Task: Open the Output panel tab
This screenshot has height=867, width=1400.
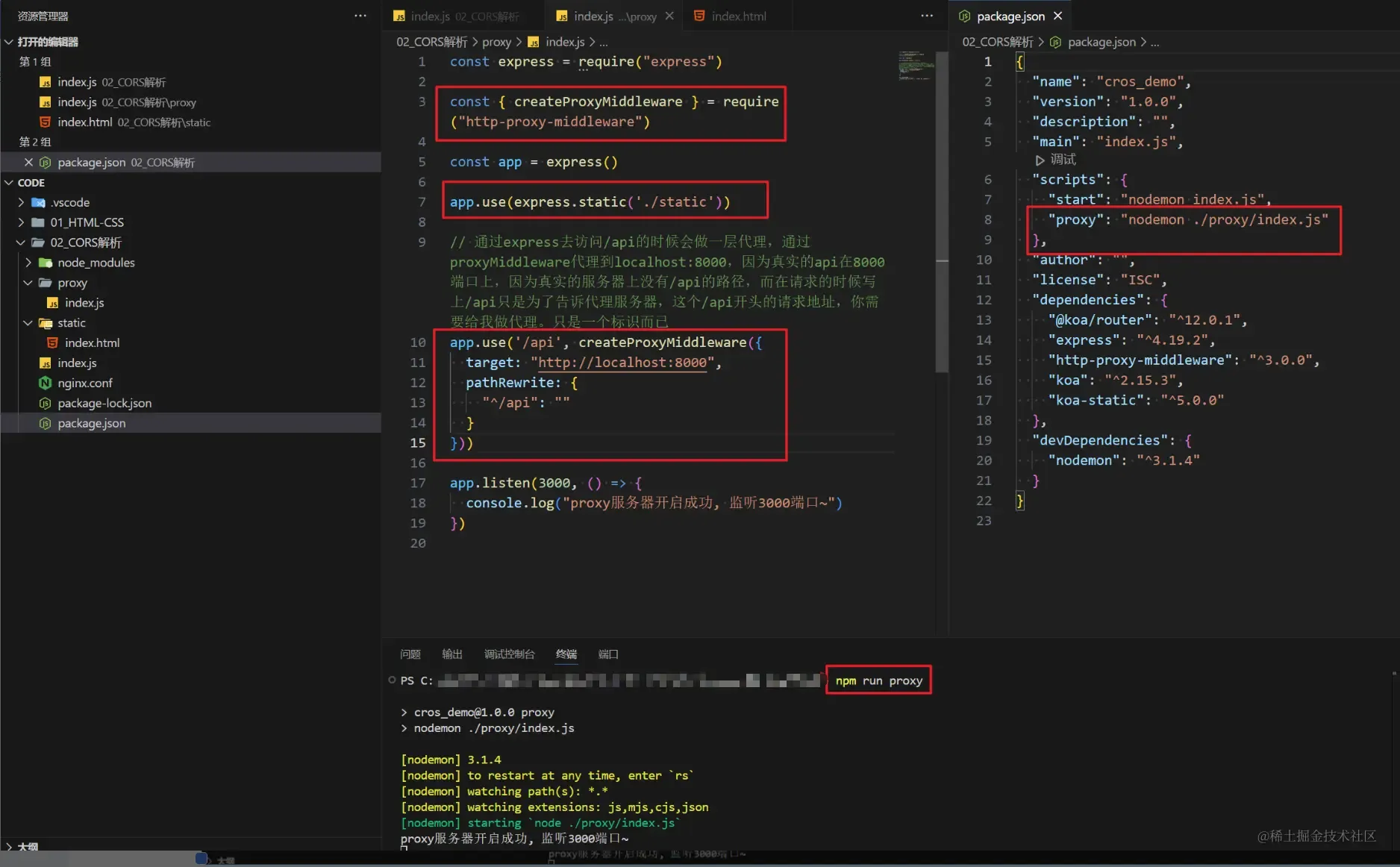Action: tap(452, 654)
